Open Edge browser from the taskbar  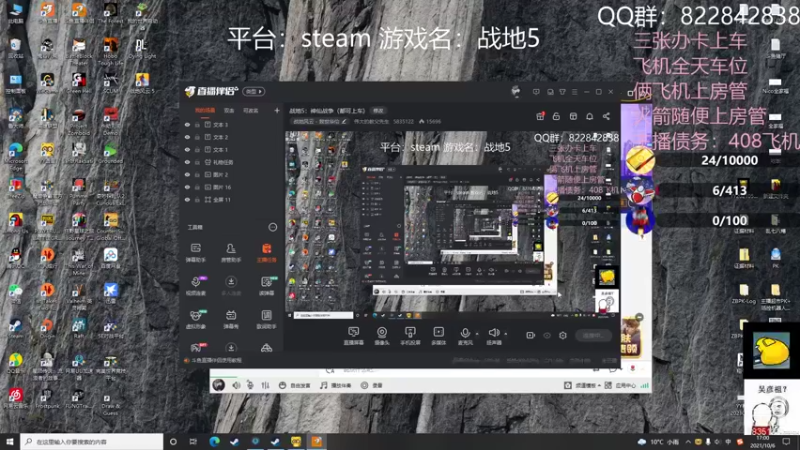click(x=214, y=441)
